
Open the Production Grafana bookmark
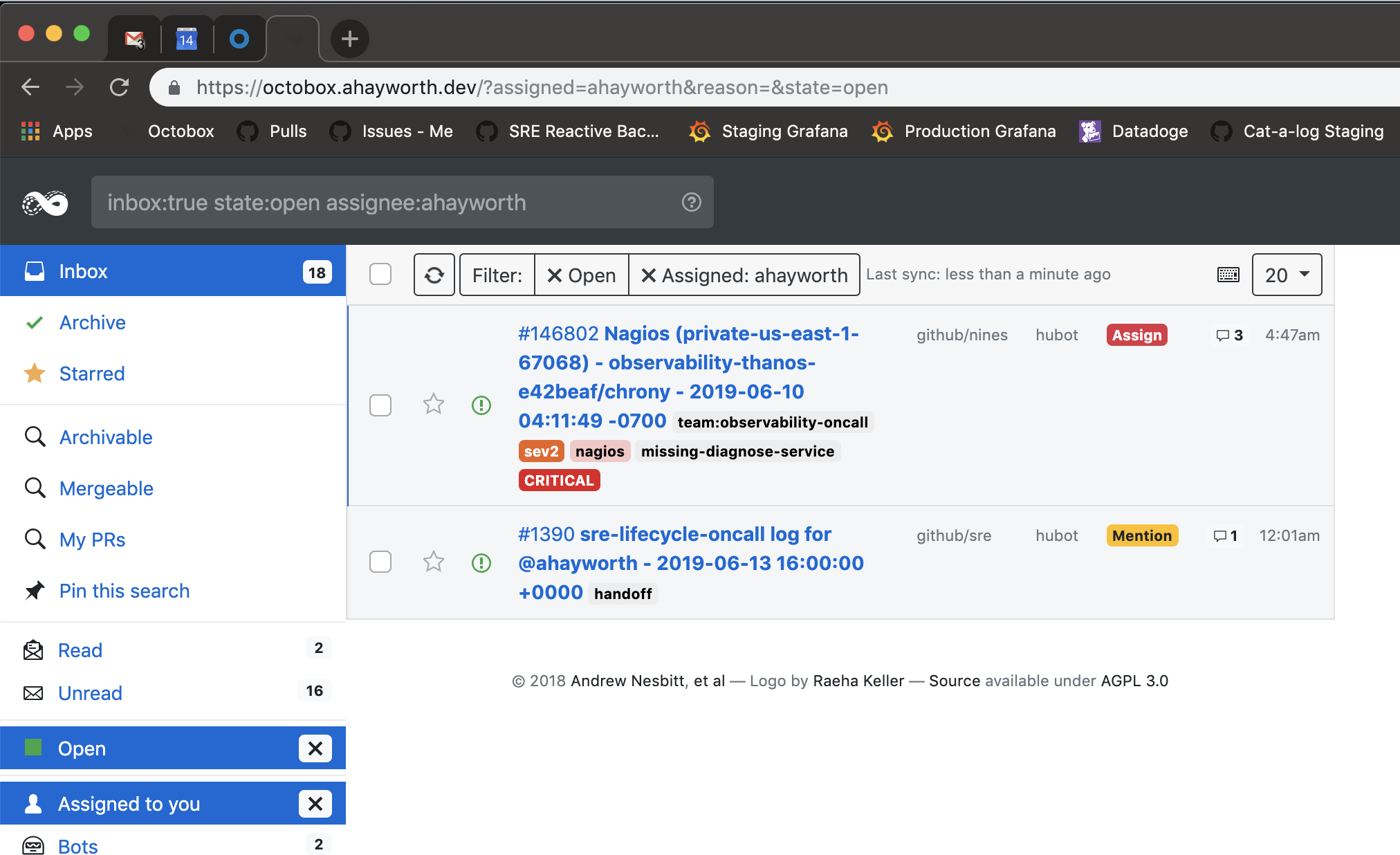click(964, 131)
